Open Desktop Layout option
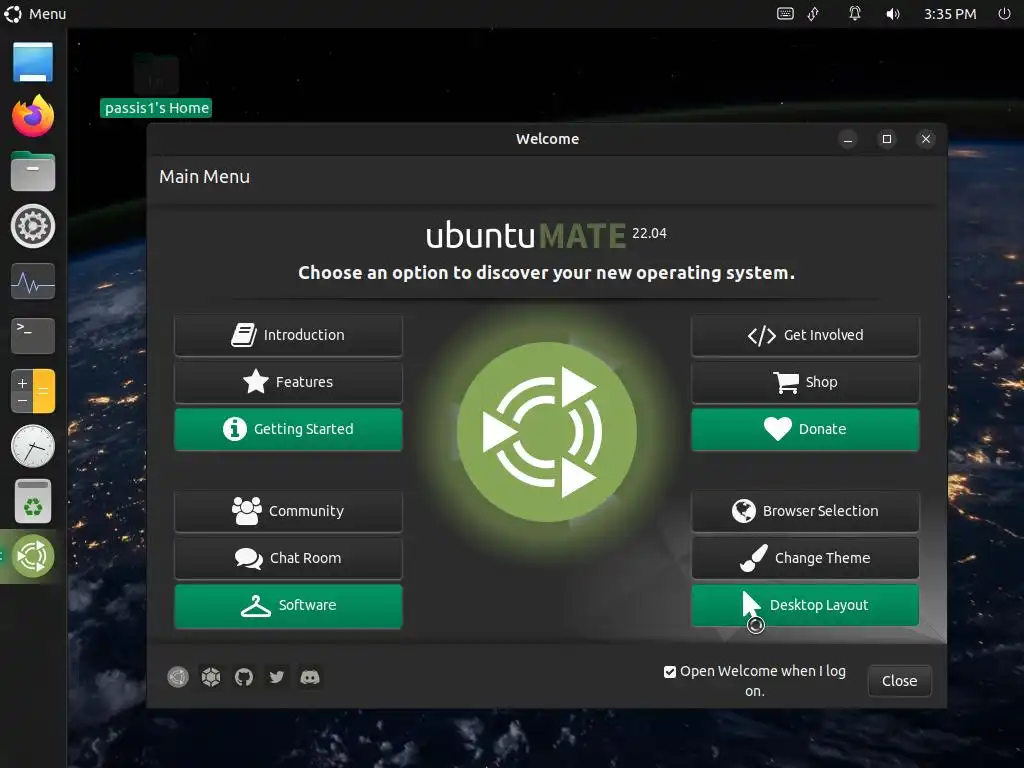Screen dimensions: 1024x768 [x=805, y=605]
